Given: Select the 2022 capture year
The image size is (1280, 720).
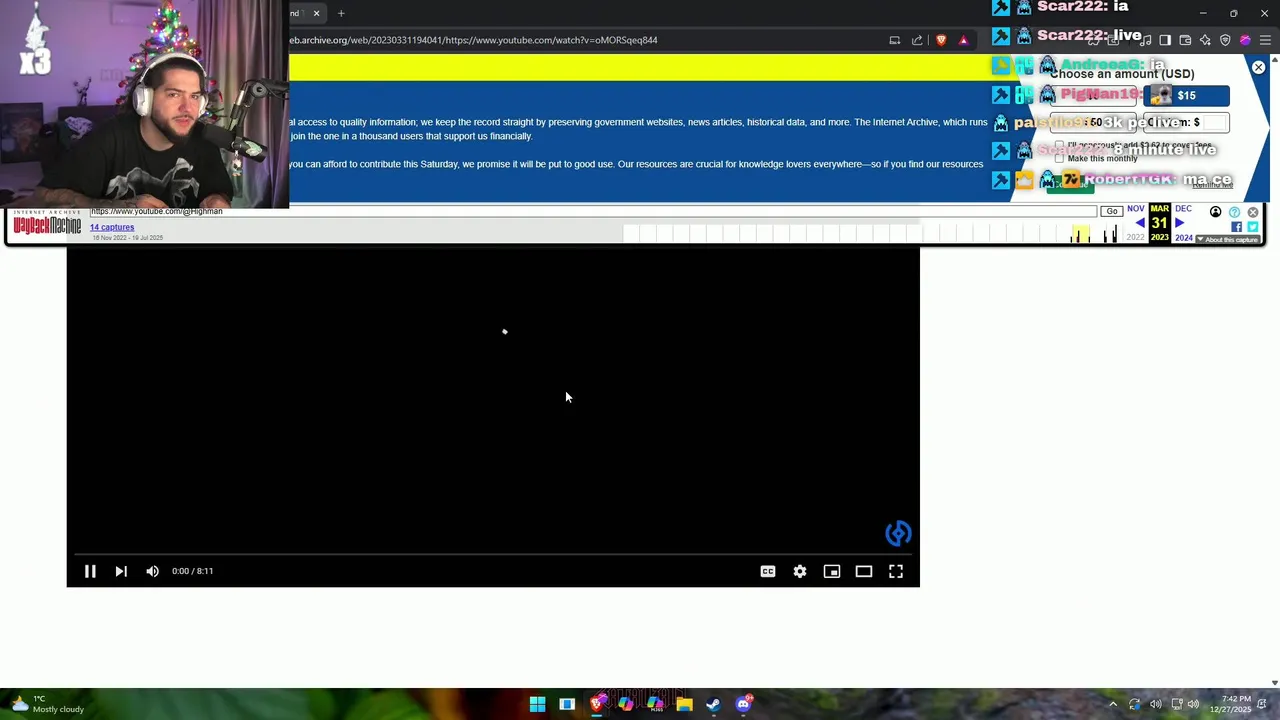Looking at the screenshot, I should 1135,238.
